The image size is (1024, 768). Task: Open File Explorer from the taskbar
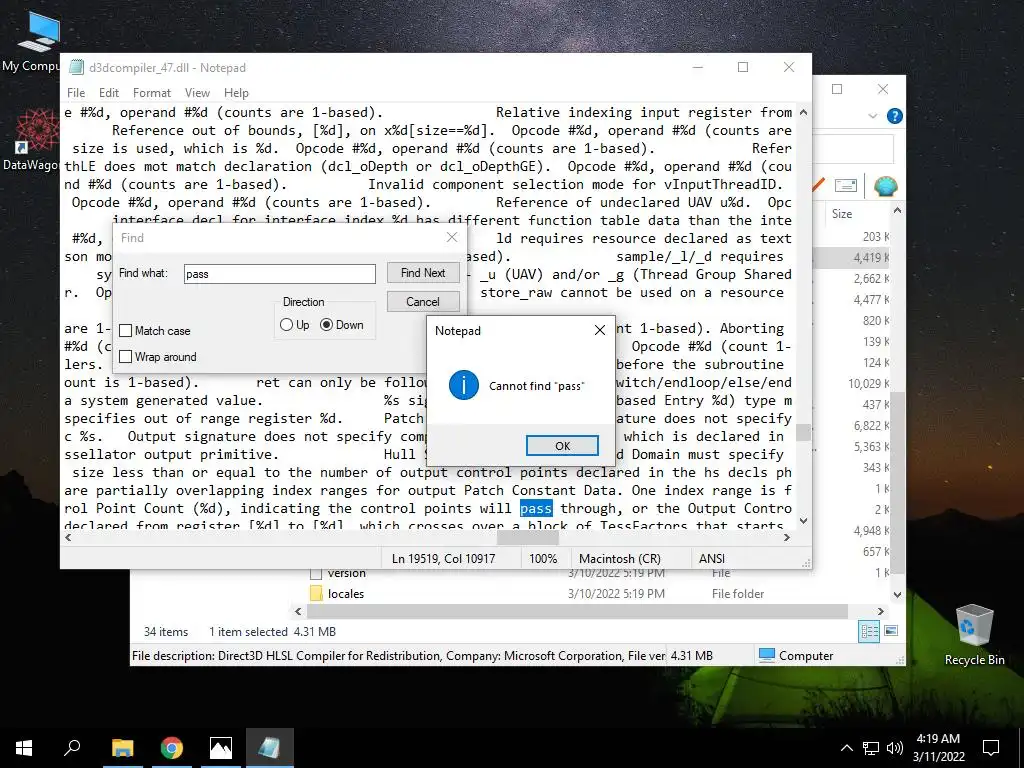point(122,748)
